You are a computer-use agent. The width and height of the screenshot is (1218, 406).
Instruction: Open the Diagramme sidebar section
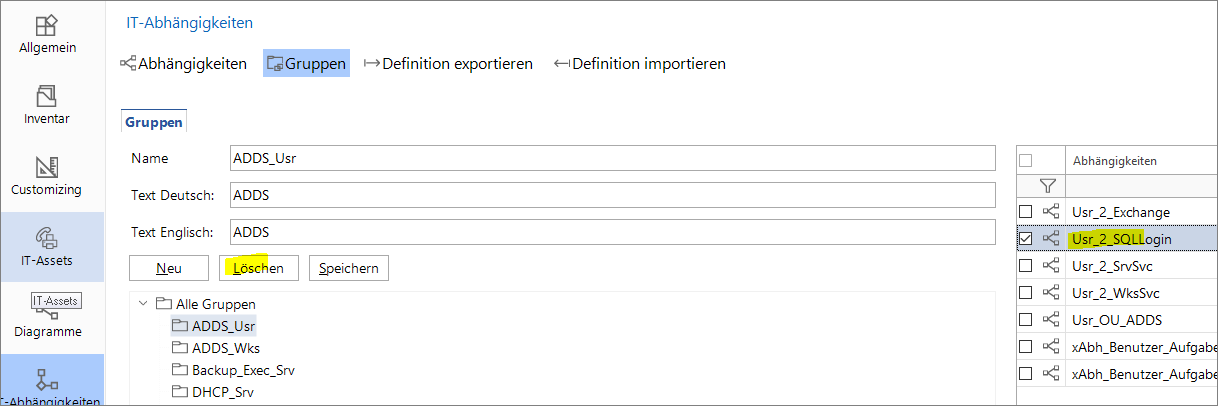pos(47,320)
